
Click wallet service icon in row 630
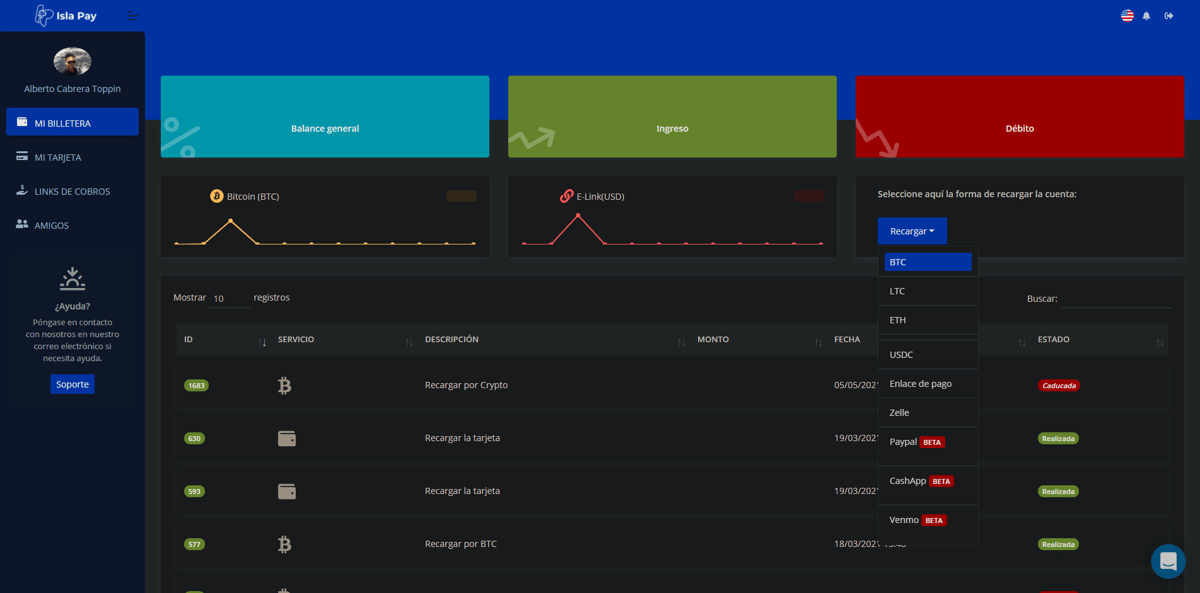287,438
